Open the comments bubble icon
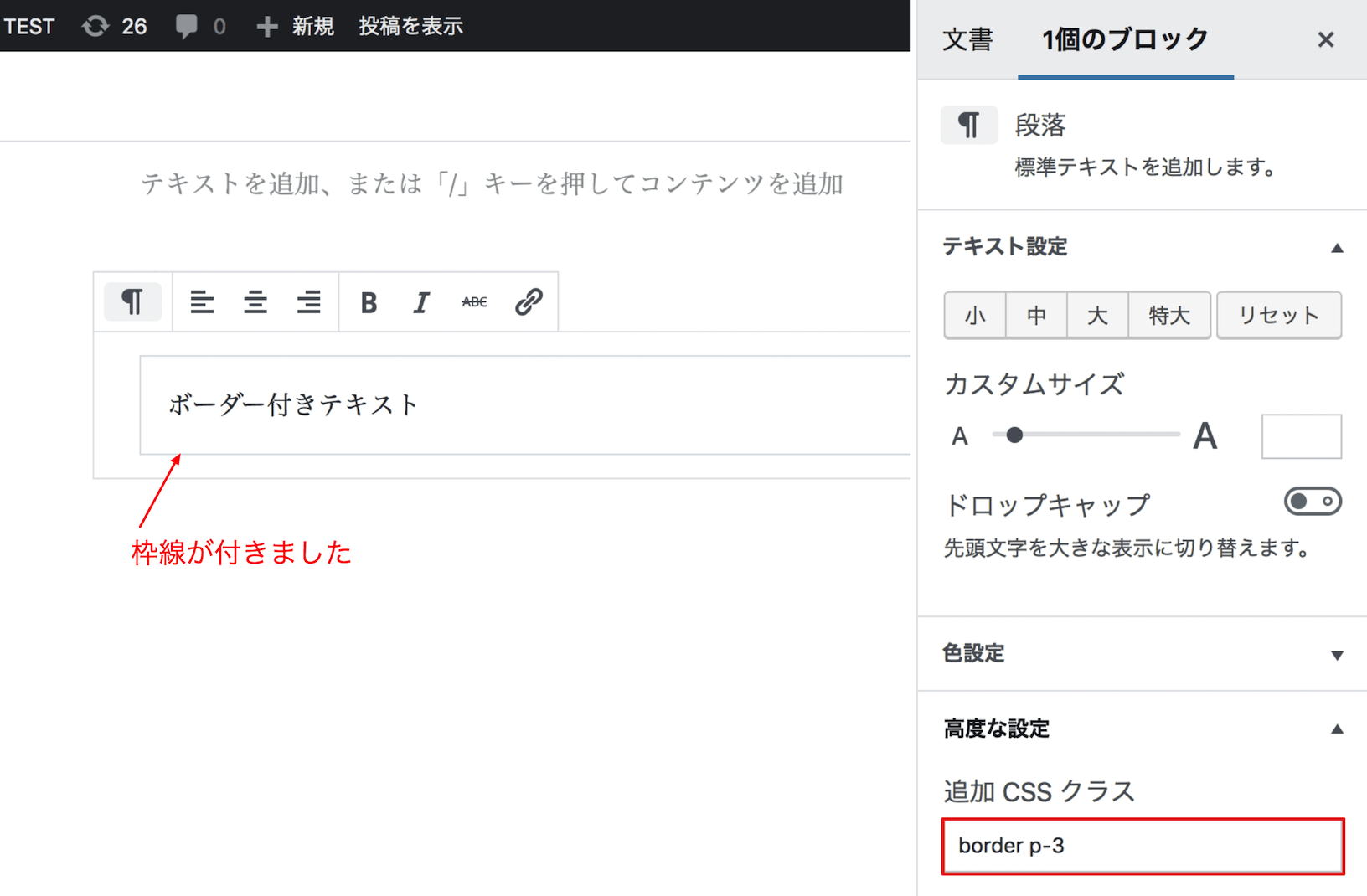This screenshot has width=1367, height=896. click(186, 26)
